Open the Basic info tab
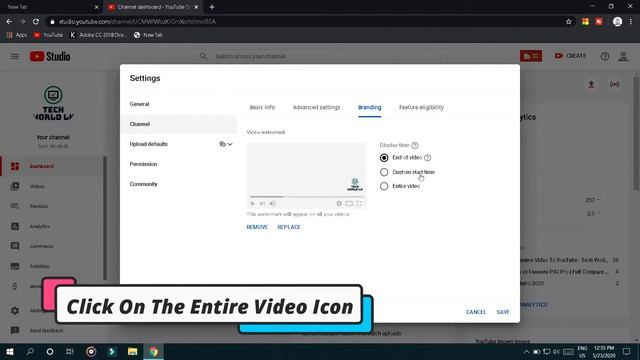Viewport: 640px width, 360px height. click(x=262, y=107)
